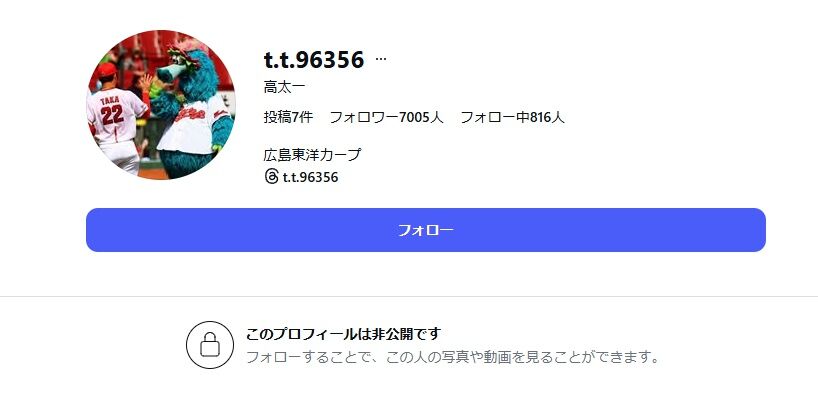Open the Threads handle t.t.96356 link

point(310,177)
